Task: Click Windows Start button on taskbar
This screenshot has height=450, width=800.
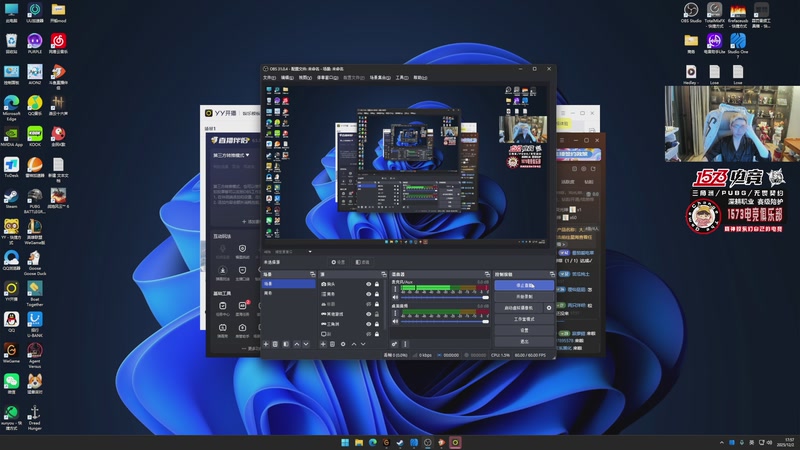Action: 345,442
